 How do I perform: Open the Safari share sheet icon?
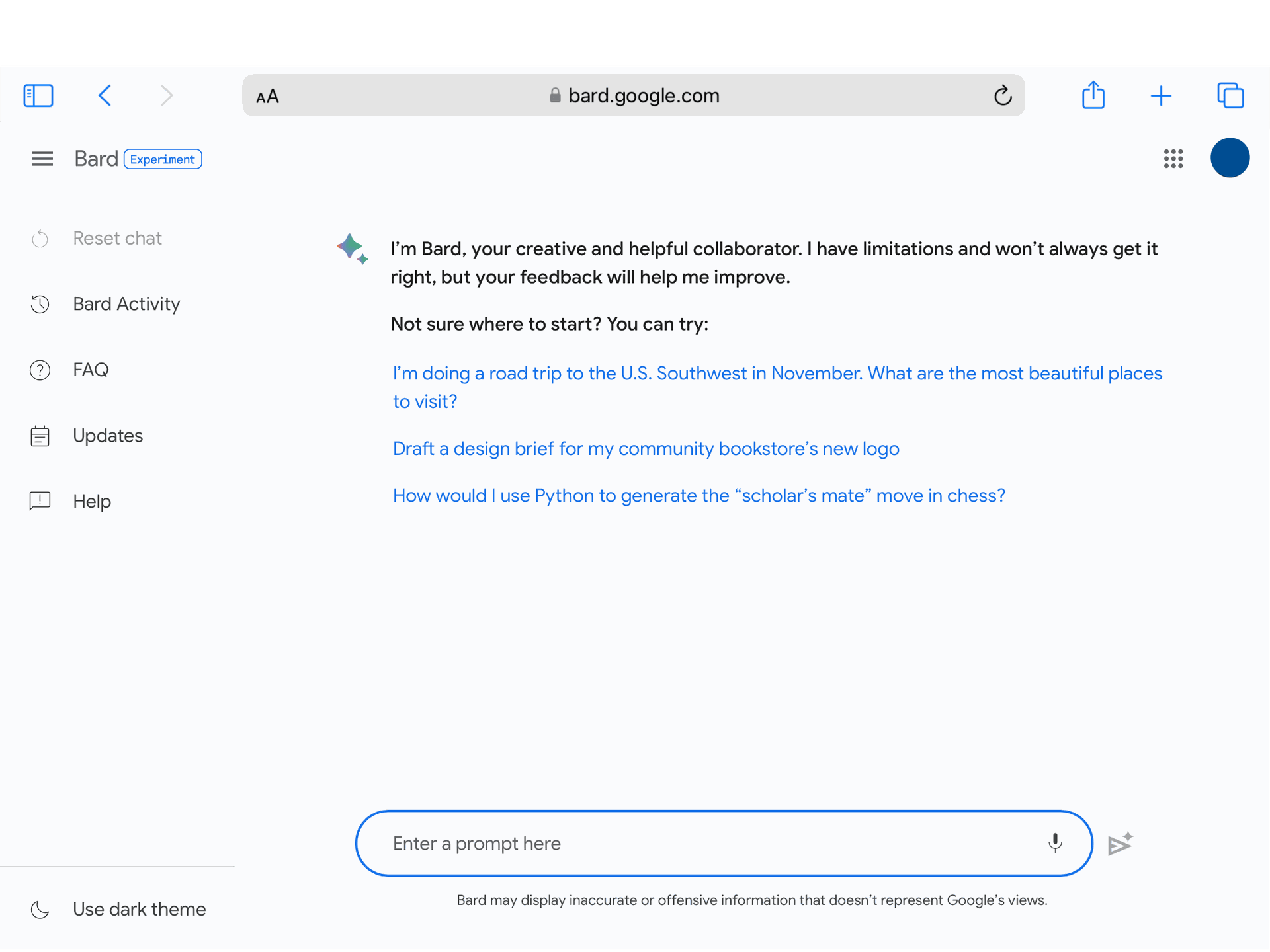pyautogui.click(x=1093, y=95)
